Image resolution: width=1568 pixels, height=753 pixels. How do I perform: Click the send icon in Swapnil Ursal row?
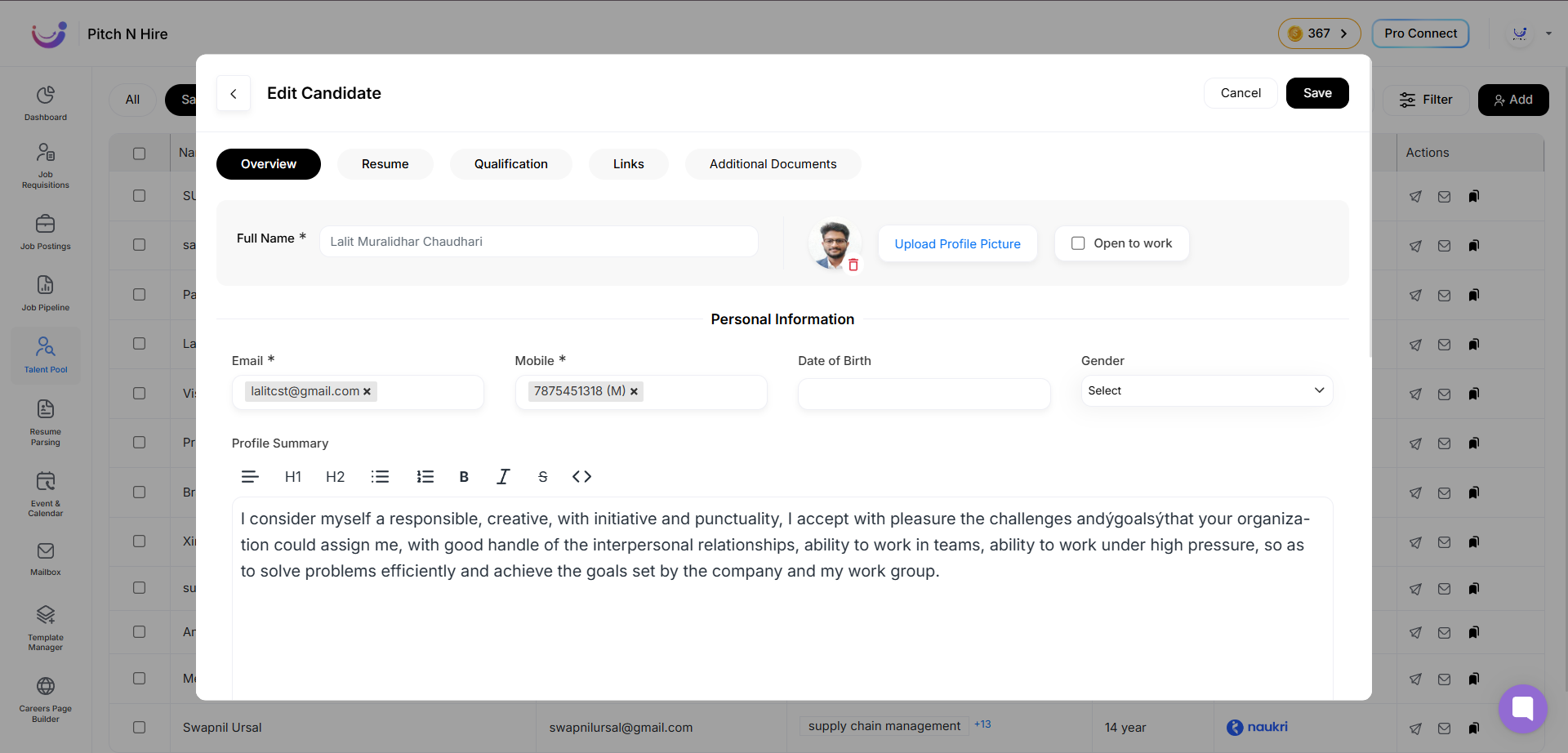[x=1415, y=728]
